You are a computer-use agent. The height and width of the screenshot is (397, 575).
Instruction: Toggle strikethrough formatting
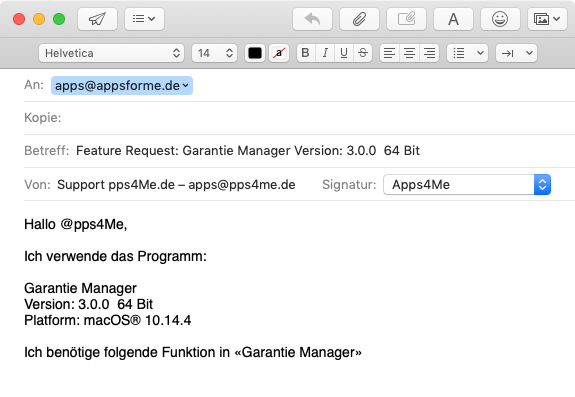(363, 53)
